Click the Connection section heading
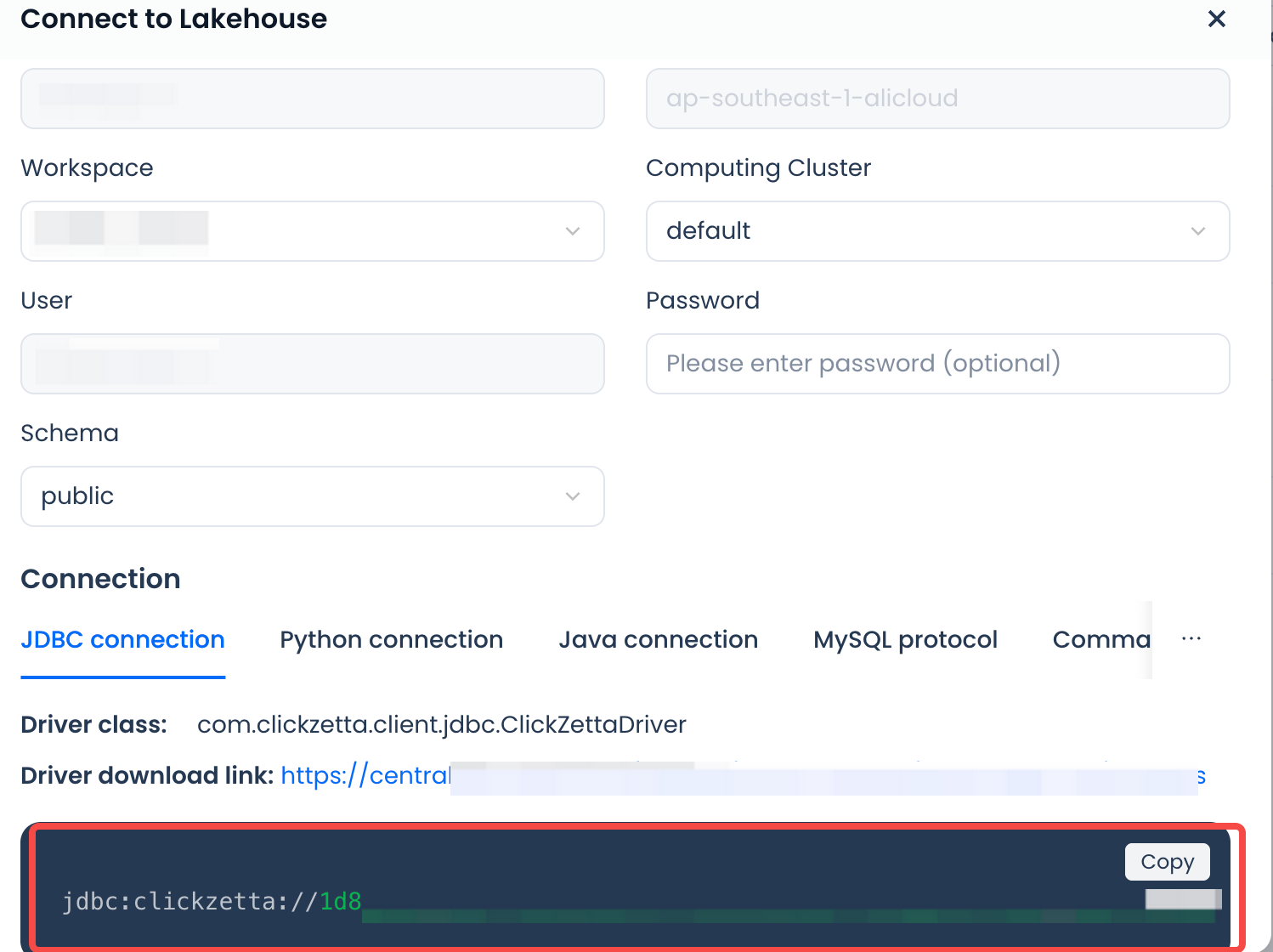 [x=100, y=579]
